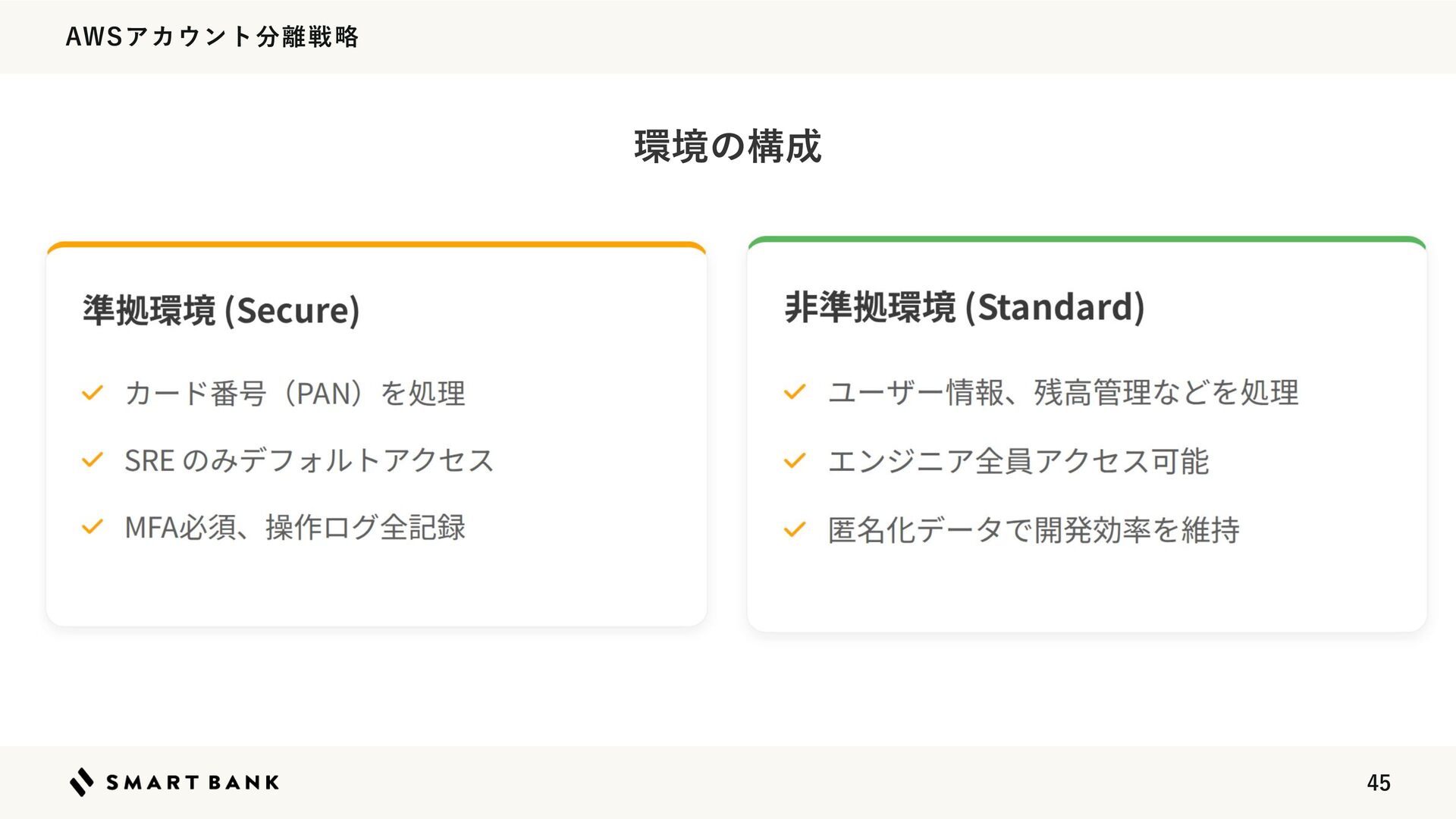Click checkmark beside SRE のみデフォルトアクセス
The height and width of the screenshot is (819, 1456).
click(93, 460)
